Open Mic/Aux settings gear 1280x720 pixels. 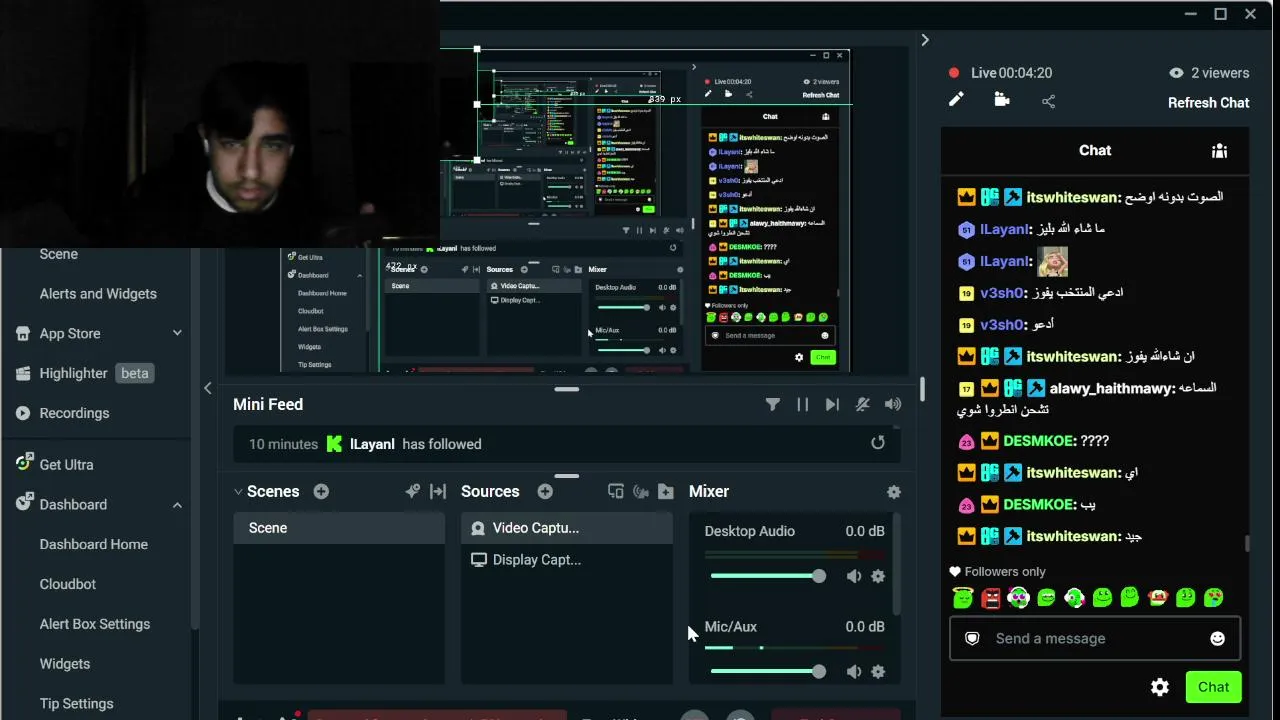coord(878,672)
